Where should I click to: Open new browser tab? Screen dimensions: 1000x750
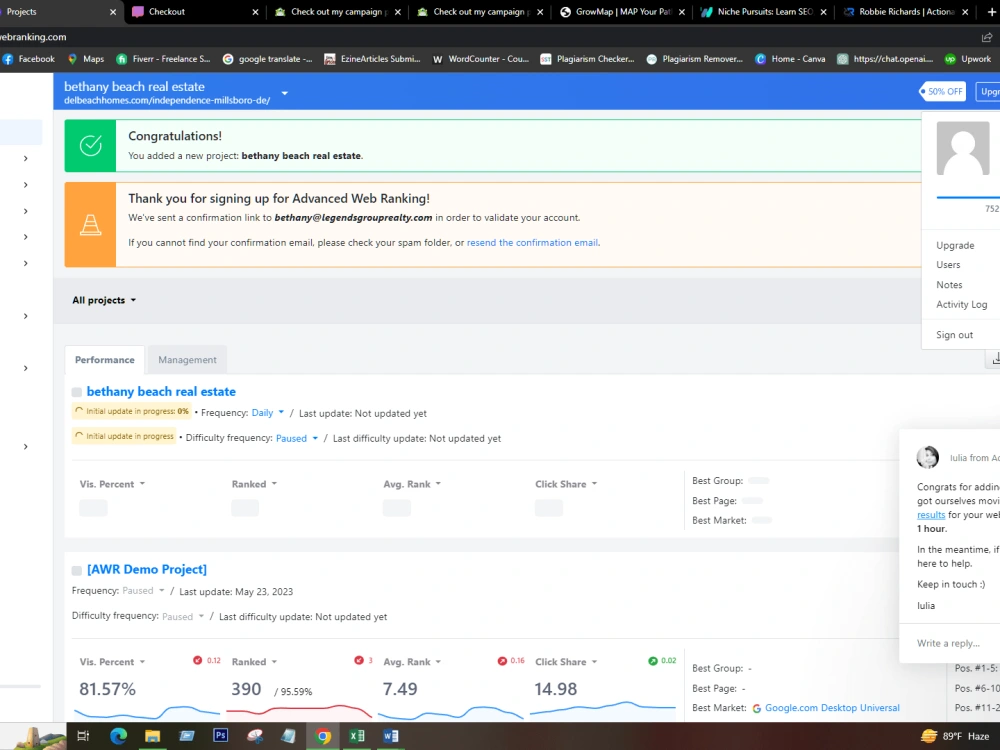coord(992,11)
